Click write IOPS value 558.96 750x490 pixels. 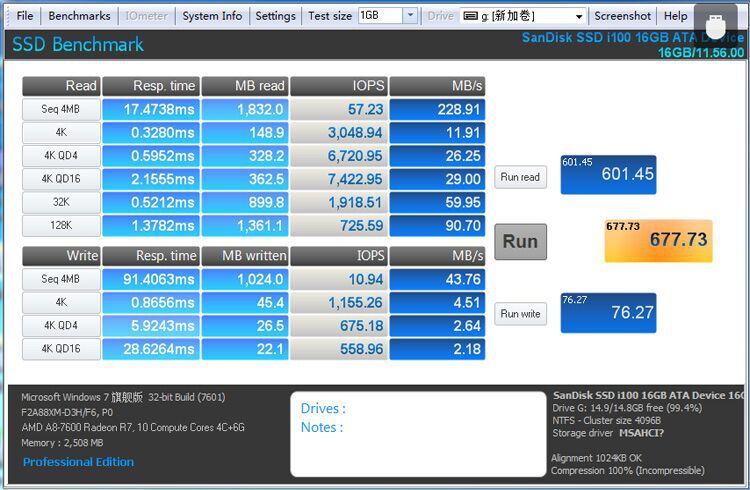click(339, 349)
